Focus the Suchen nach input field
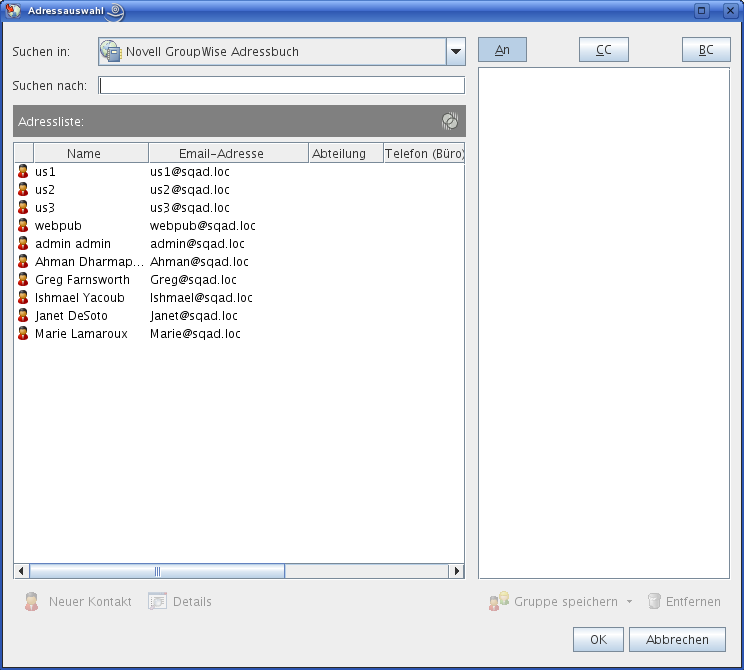 pos(282,85)
